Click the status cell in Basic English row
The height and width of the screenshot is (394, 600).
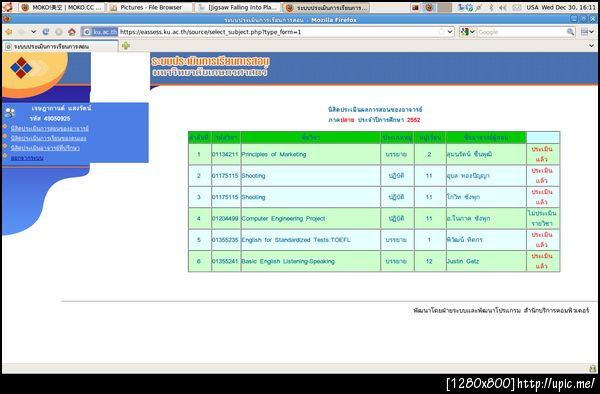(x=543, y=261)
